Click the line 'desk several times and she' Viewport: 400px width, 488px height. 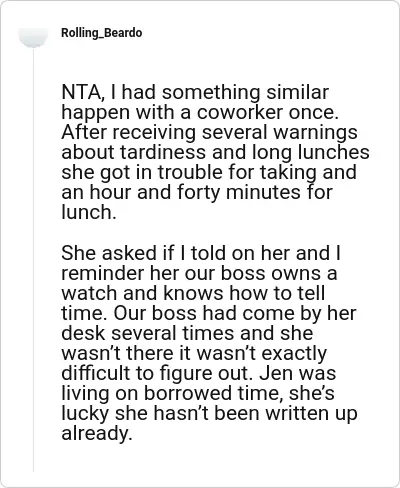coord(187,333)
